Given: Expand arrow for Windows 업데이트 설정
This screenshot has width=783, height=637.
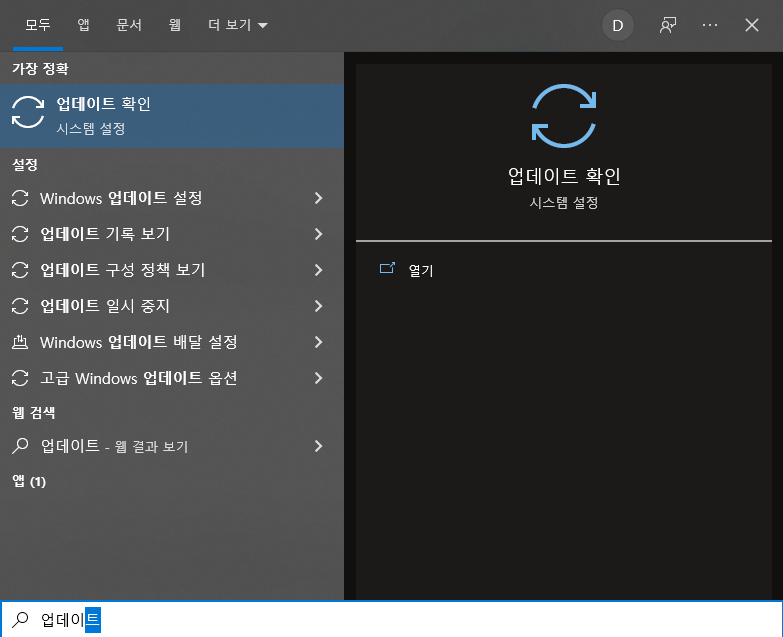Looking at the screenshot, I should pos(319,198).
